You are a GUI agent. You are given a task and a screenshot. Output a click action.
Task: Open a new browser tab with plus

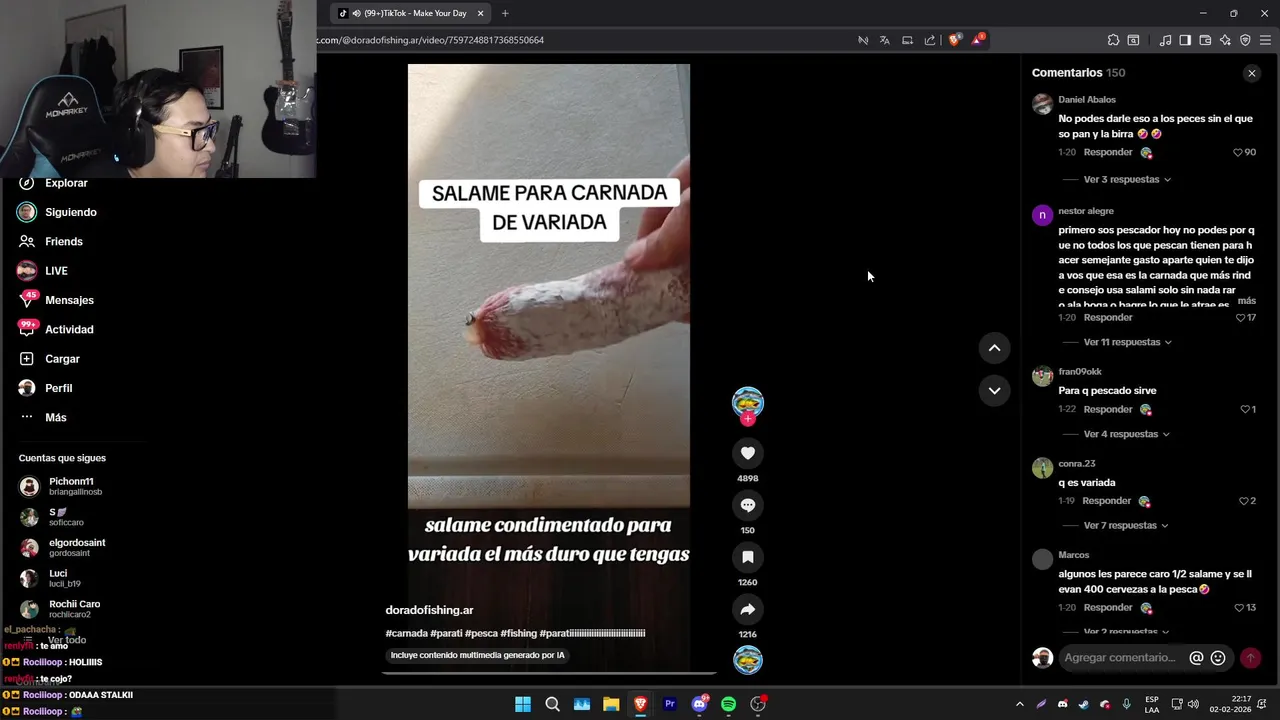coord(505,13)
